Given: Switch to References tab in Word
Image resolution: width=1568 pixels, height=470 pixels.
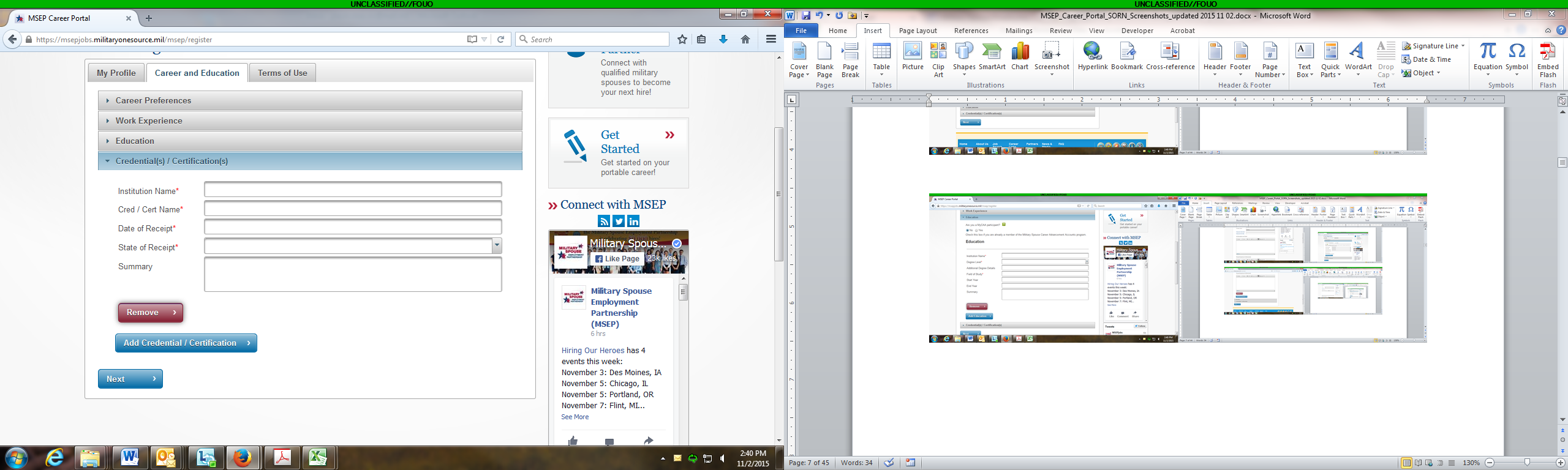Looking at the screenshot, I should [x=971, y=31].
